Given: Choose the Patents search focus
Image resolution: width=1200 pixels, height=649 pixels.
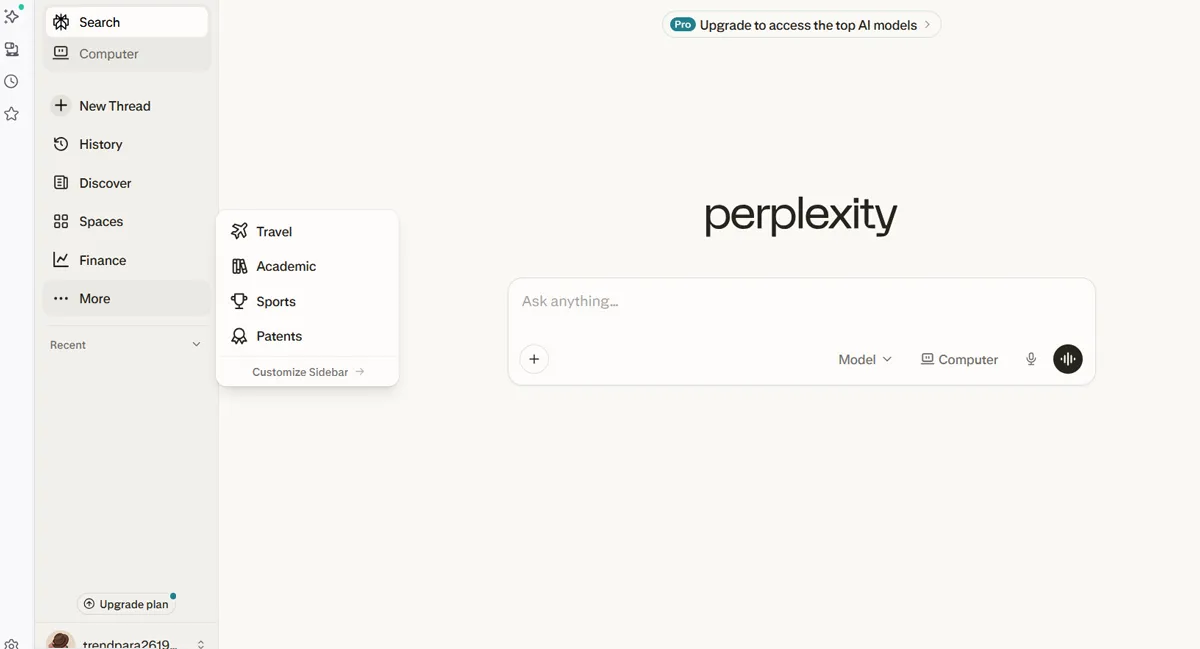Looking at the screenshot, I should (x=278, y=336).
